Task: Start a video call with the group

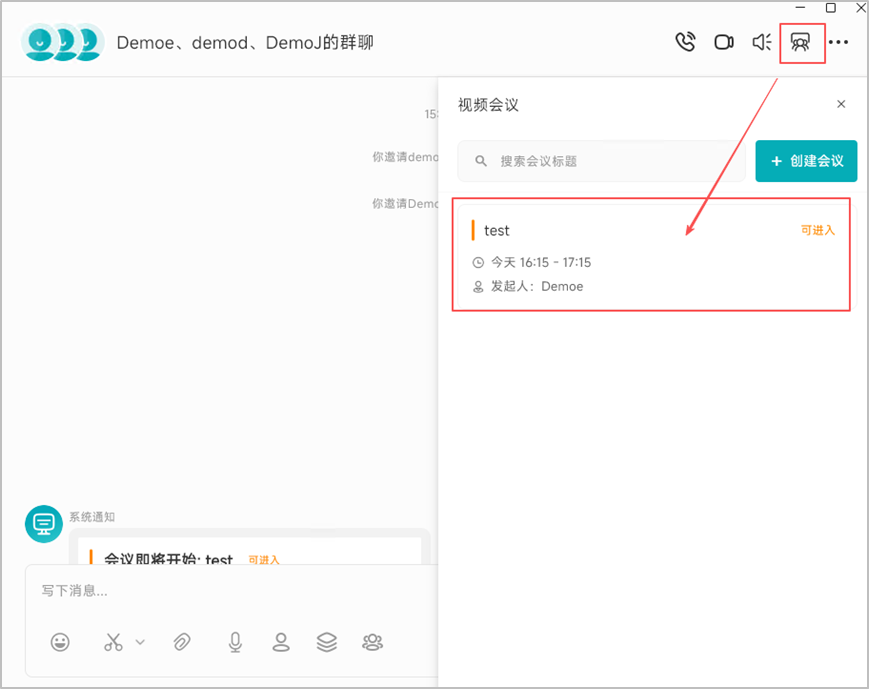Action: [x=724, y=42]
